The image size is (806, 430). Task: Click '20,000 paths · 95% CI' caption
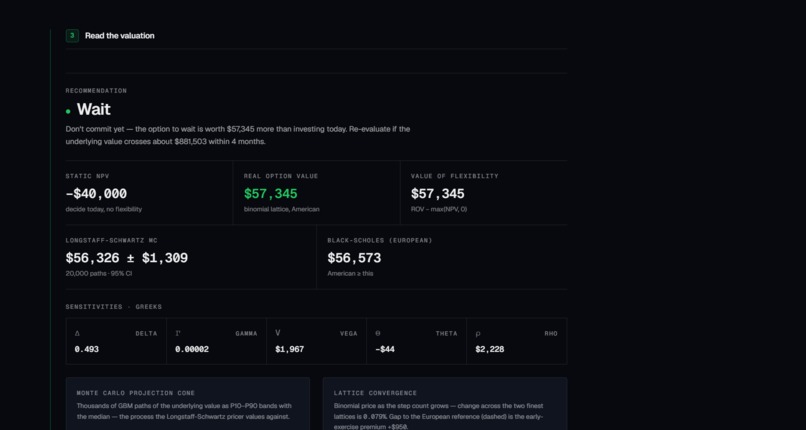pos(99,274)
